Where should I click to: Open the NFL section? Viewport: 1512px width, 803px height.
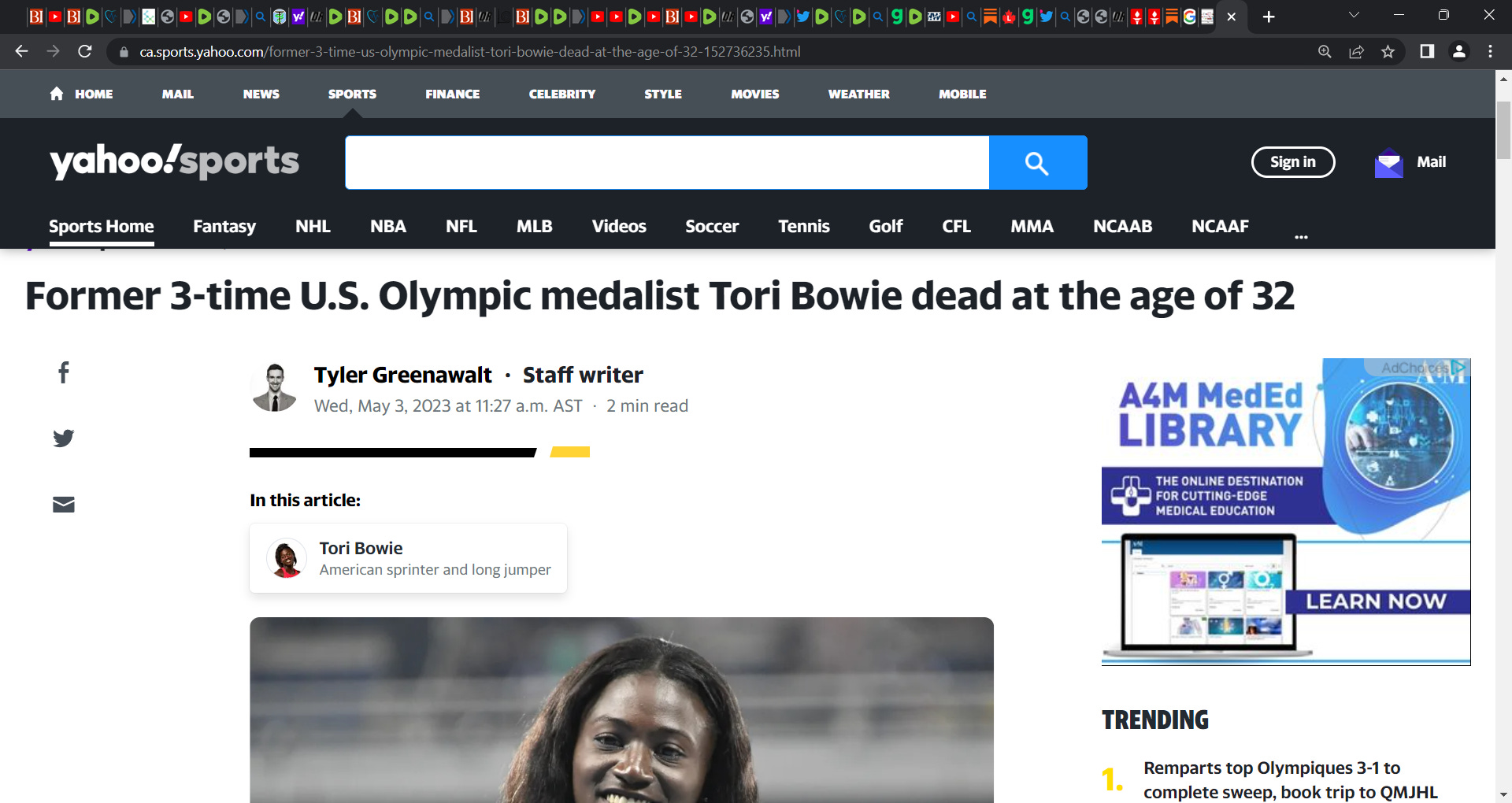point(461,227)
